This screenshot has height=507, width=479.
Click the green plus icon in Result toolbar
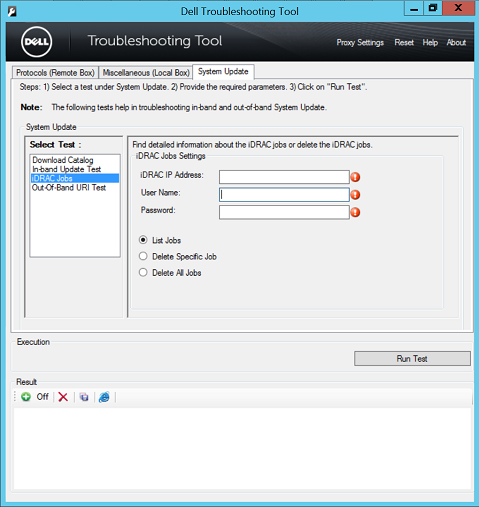pyautogui.click(x=26, y=397)
